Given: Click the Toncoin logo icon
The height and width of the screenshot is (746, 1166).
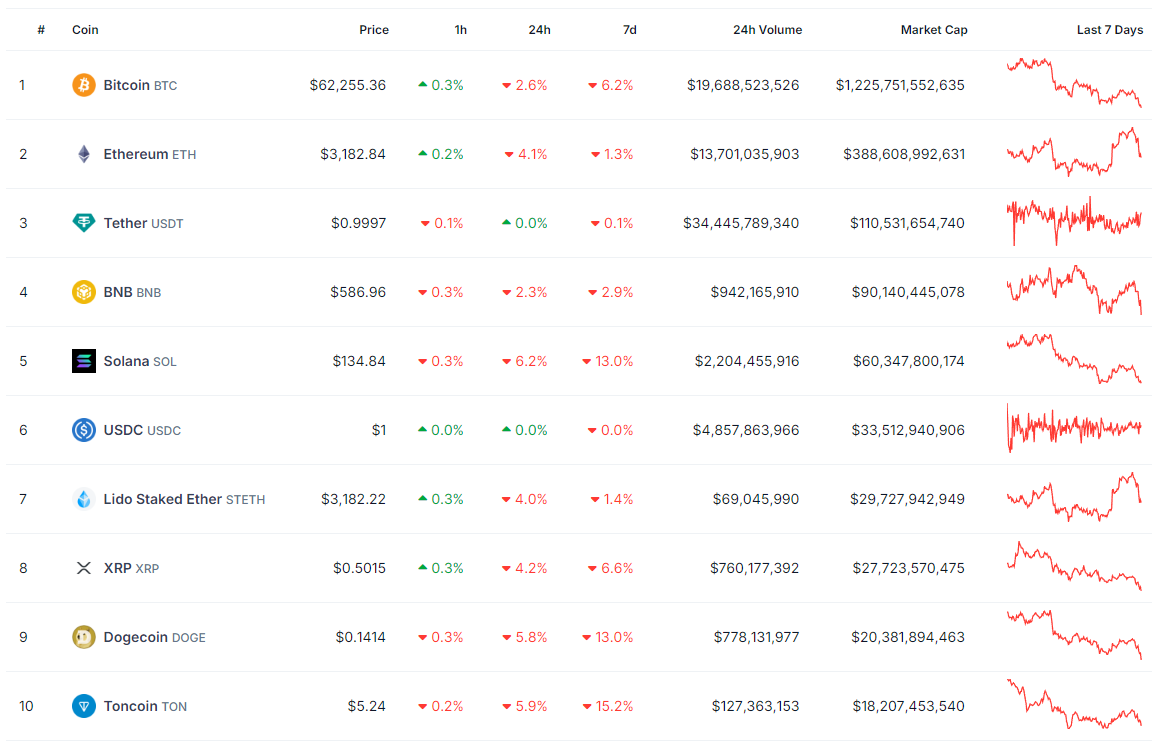Looking at the screenshot, I should click(x=84, y=706).
